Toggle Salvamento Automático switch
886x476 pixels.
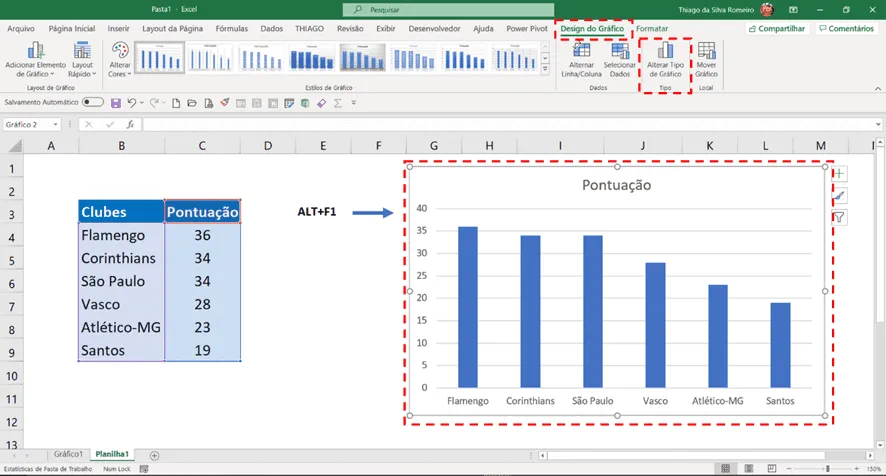pos(93,102)
